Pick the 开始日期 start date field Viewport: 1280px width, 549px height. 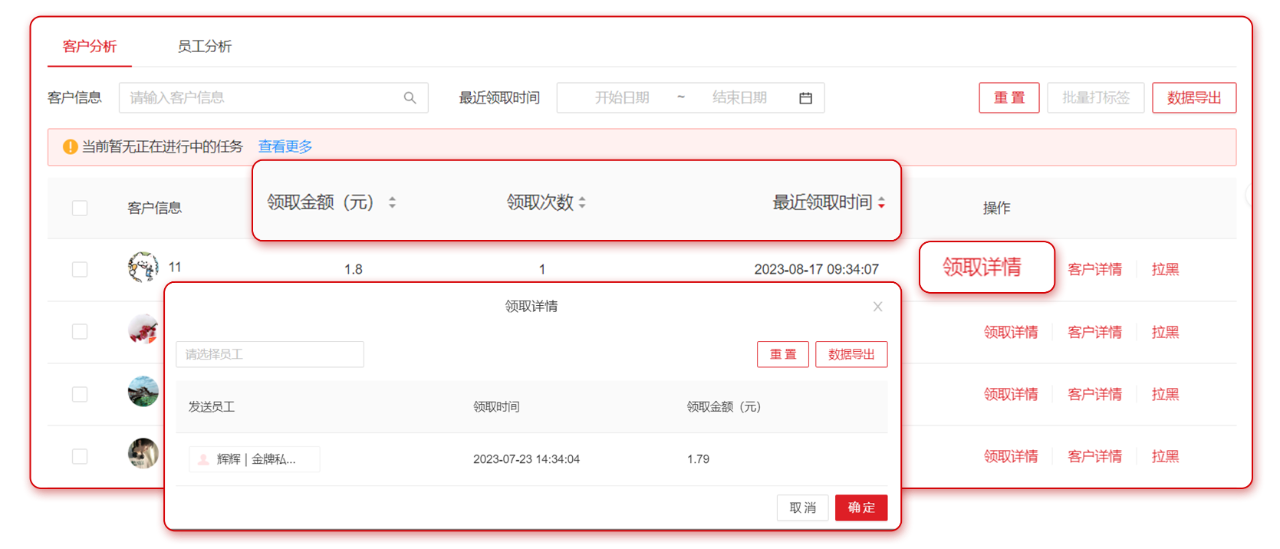point(622,98)
